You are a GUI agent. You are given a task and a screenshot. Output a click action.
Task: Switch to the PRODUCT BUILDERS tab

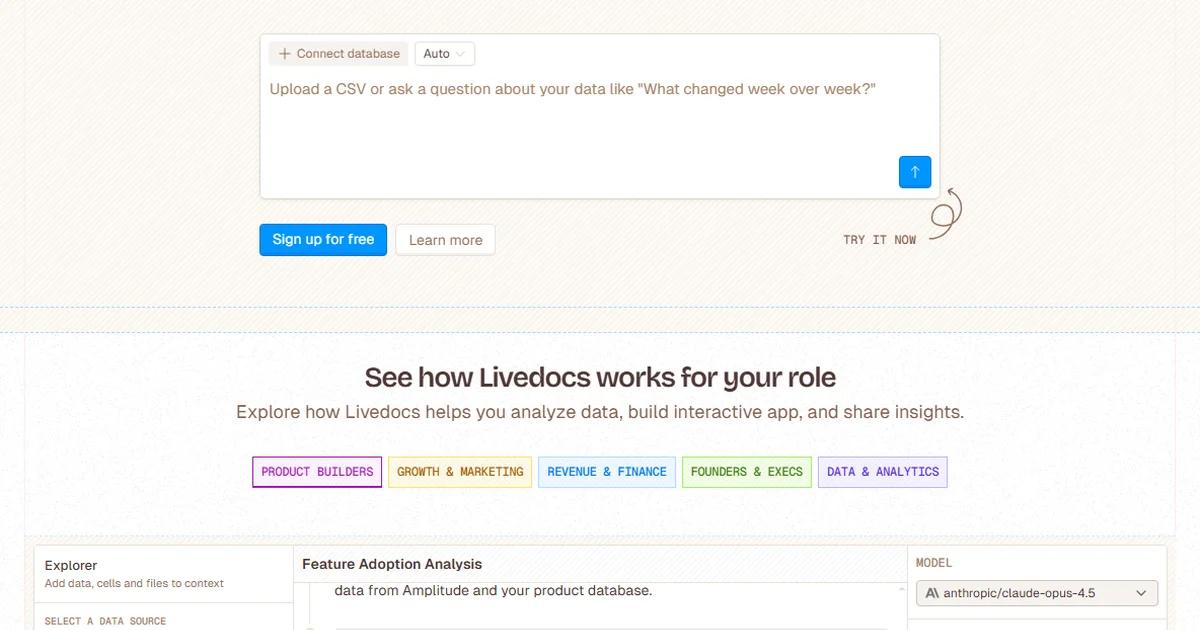point(316,471)
